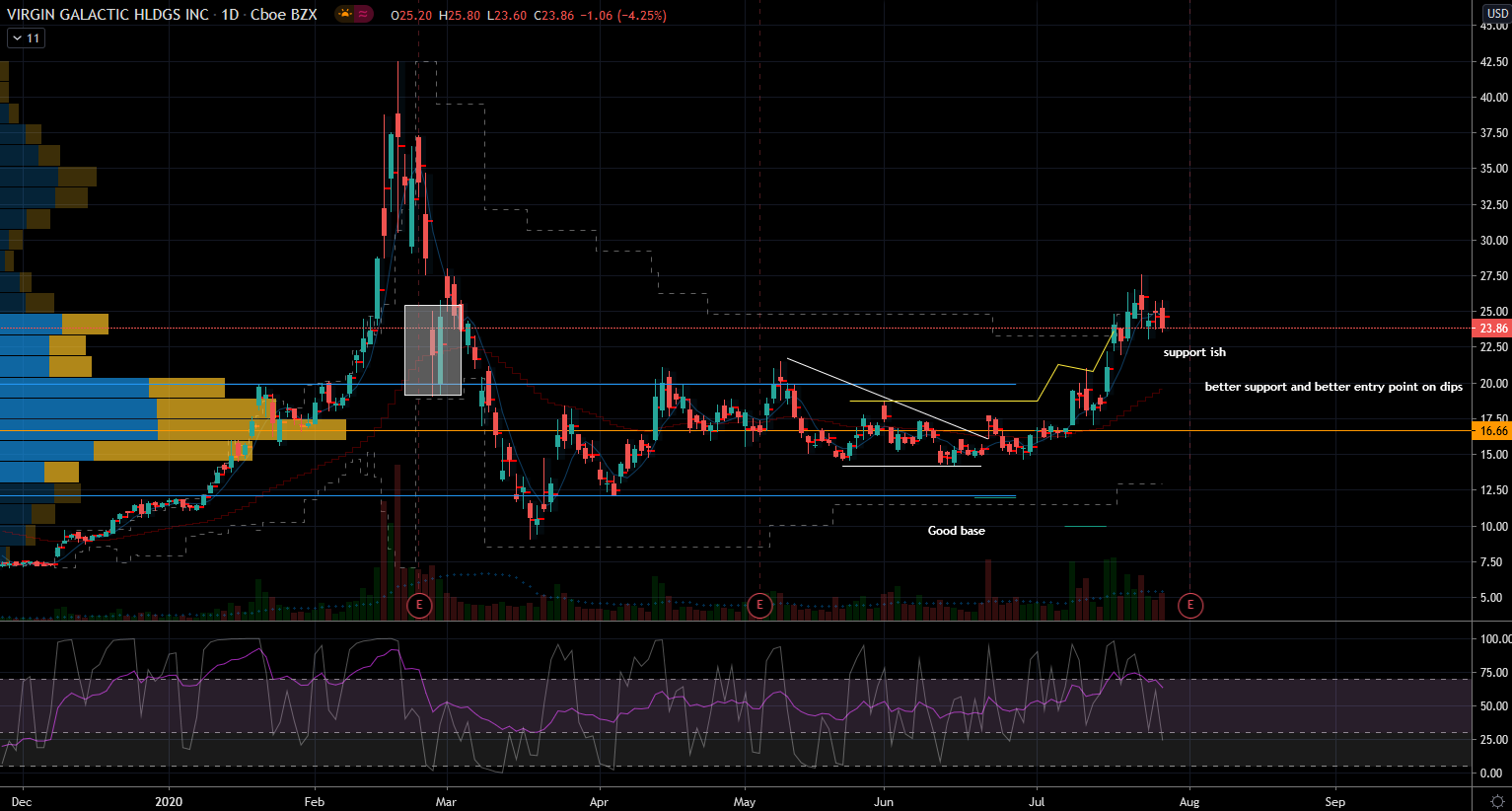Collapse the 11 indicators legend

[x=26, y=38]
